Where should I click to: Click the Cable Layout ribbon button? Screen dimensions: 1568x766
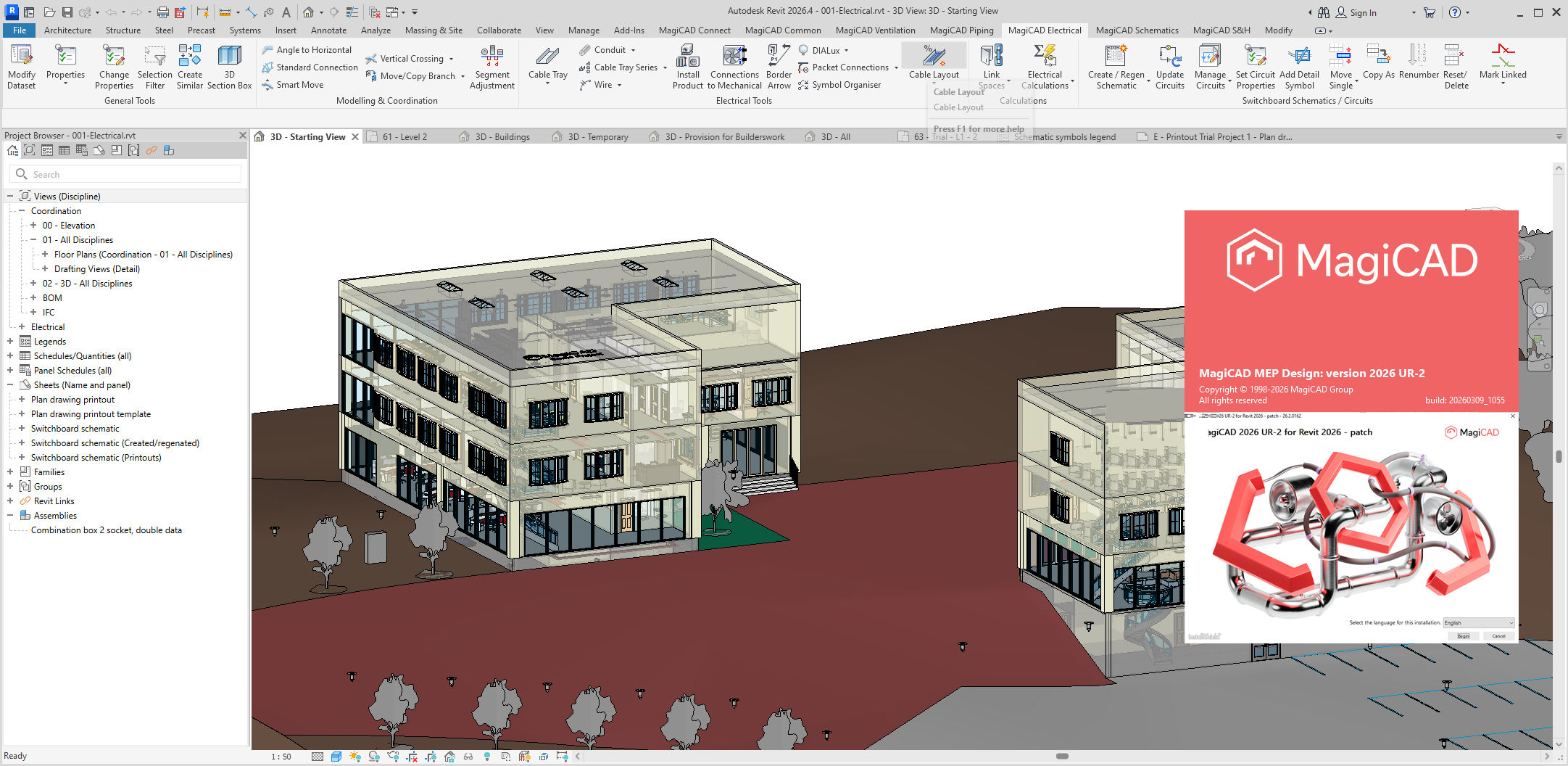pos(934,62)
